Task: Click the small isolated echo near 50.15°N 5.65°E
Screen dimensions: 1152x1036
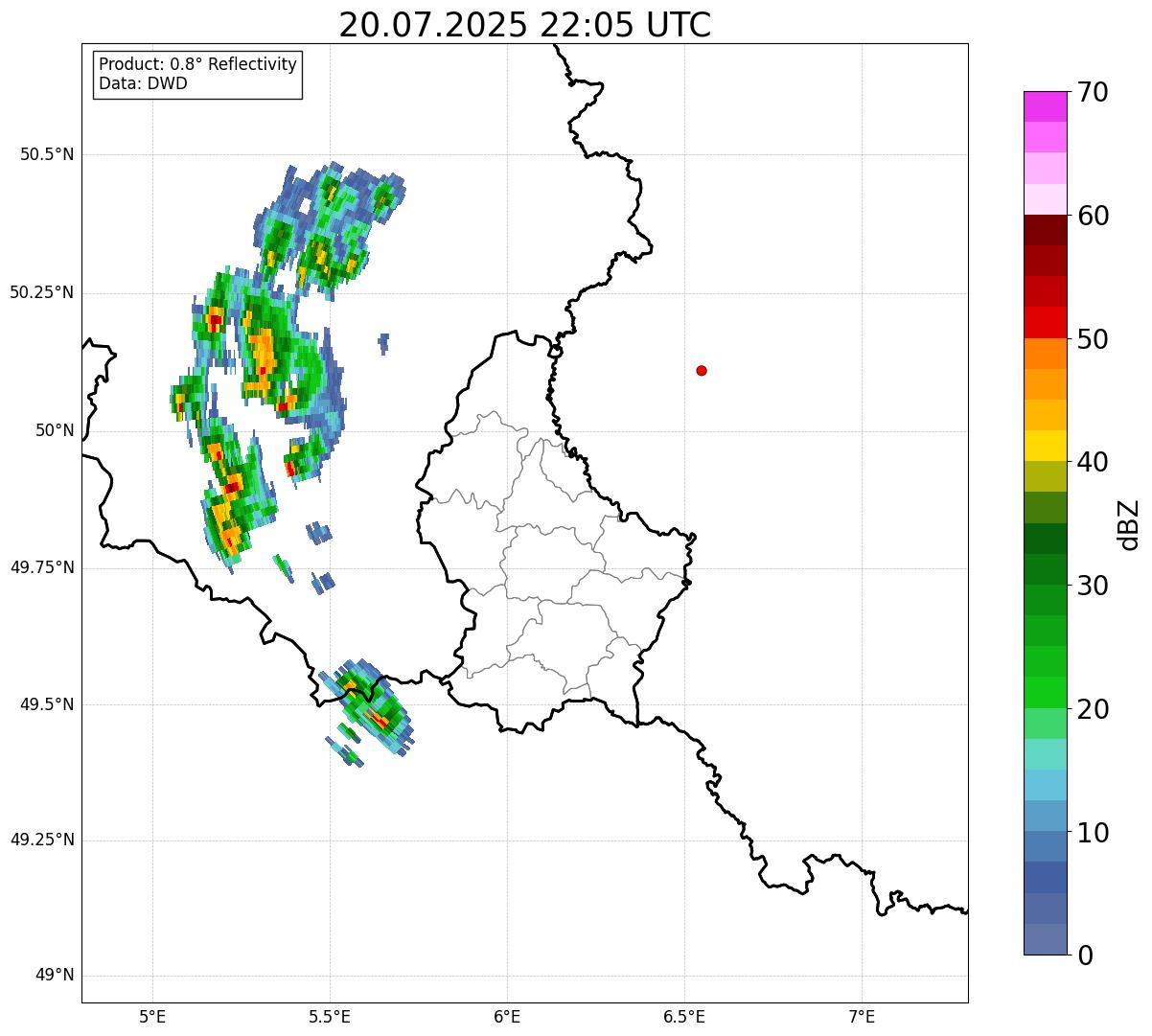Action: [x=384, y=343]
